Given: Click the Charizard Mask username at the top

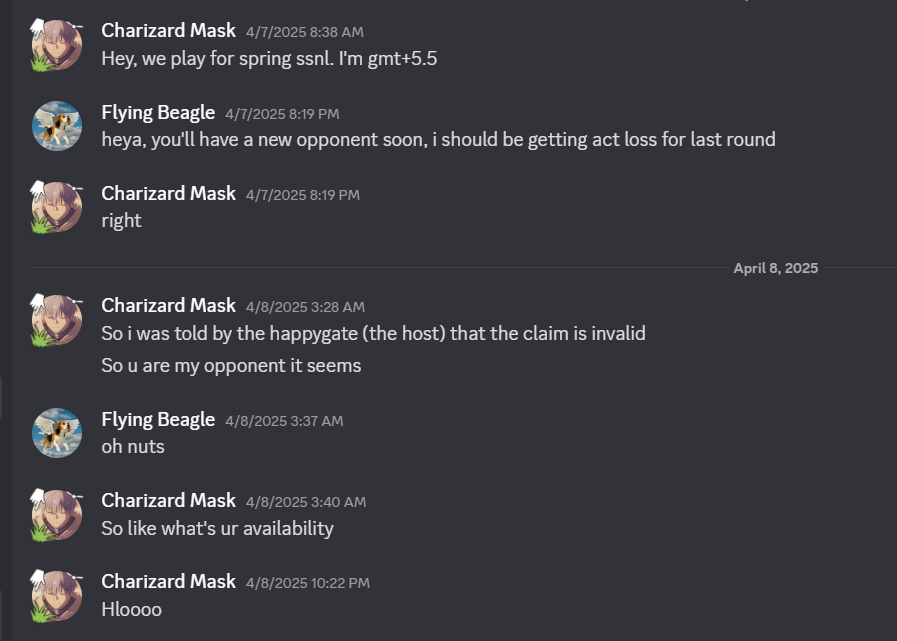Looking at the screenshot, I should click(x=168, y=30).
